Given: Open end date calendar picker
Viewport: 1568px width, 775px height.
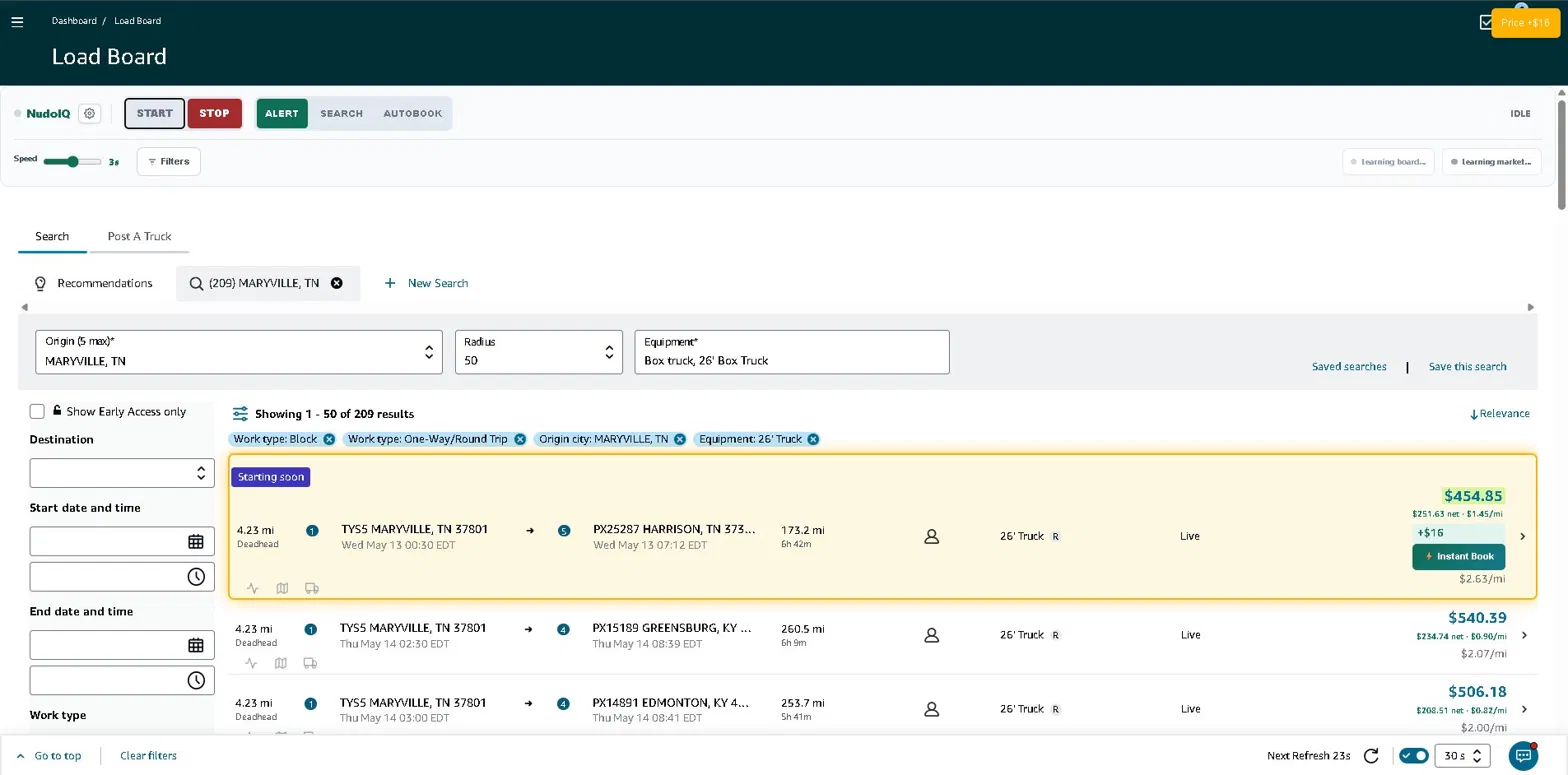Looking at the screenshot, I should pos(196,645).
